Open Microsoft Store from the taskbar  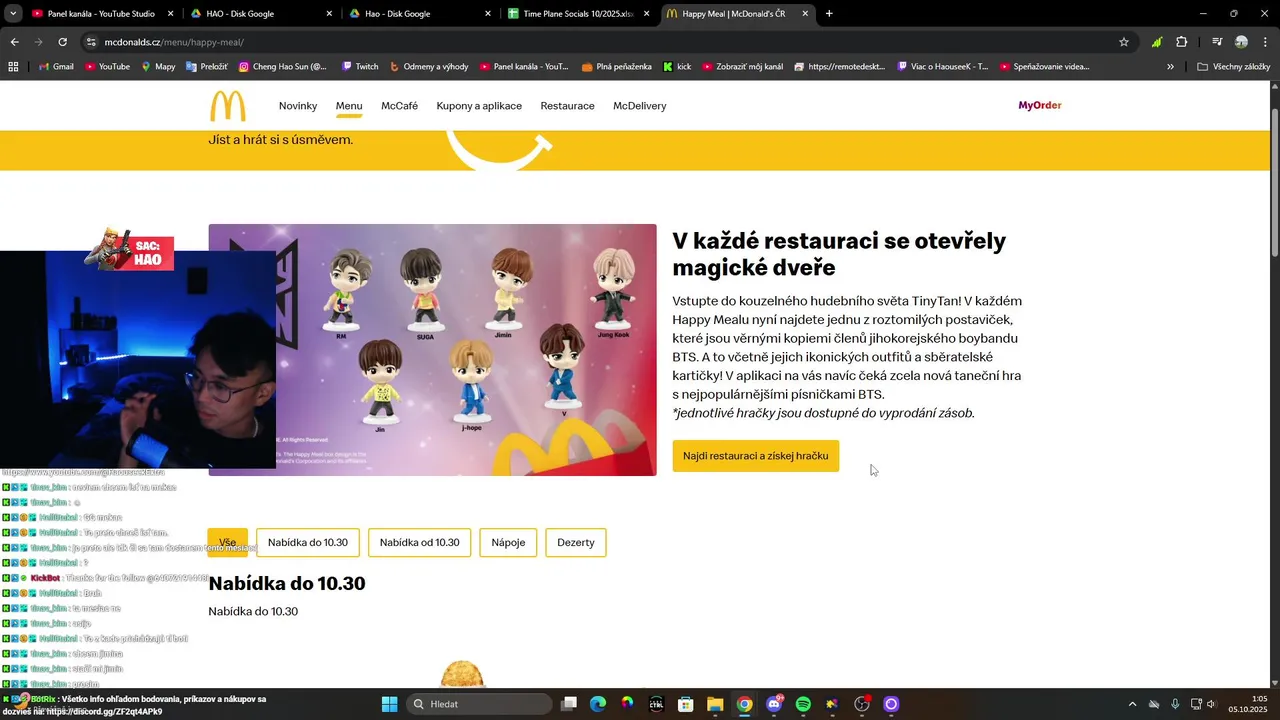click(686, 704)
